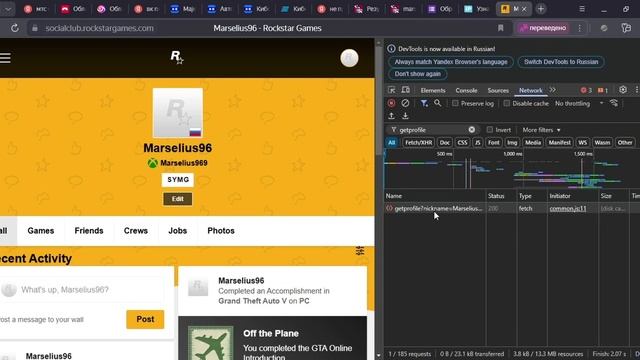Open network conditions wifi icon
The width and height of the screenshot is (640, 360).
coord(614,103)
